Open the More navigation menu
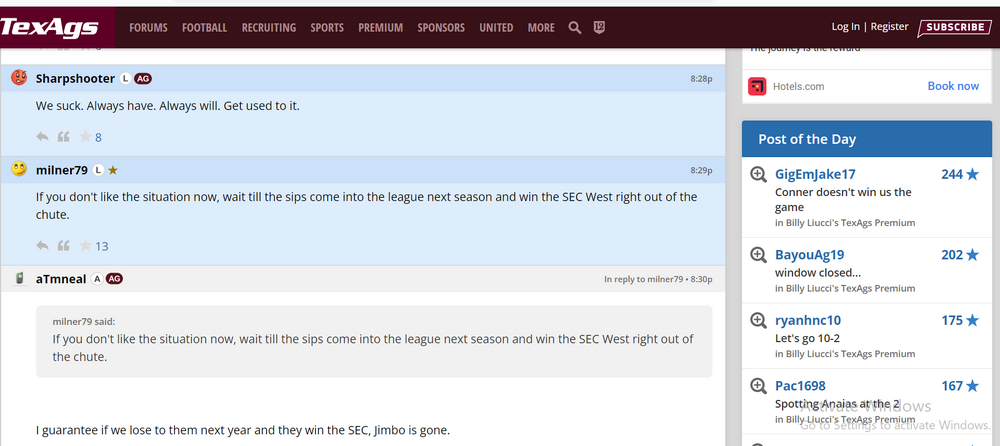 pyautogui.click(x=541, y=28)
